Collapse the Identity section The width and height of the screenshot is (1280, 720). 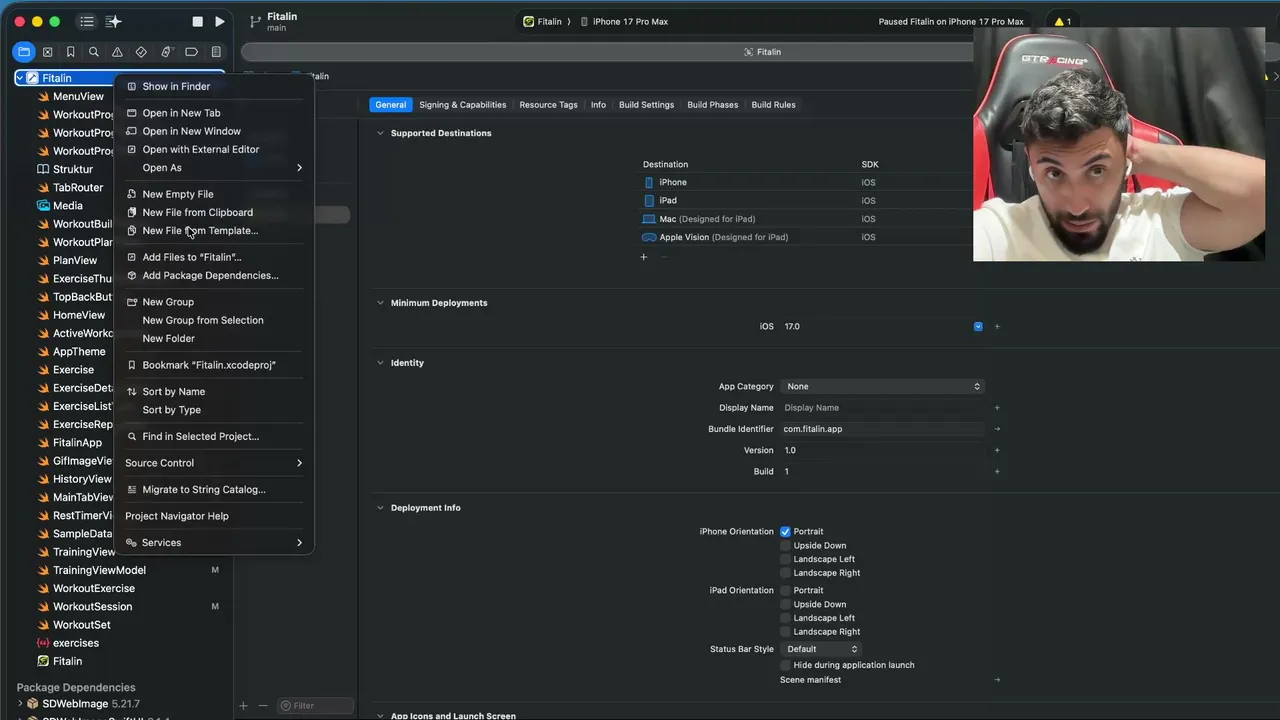coord(380,363)
